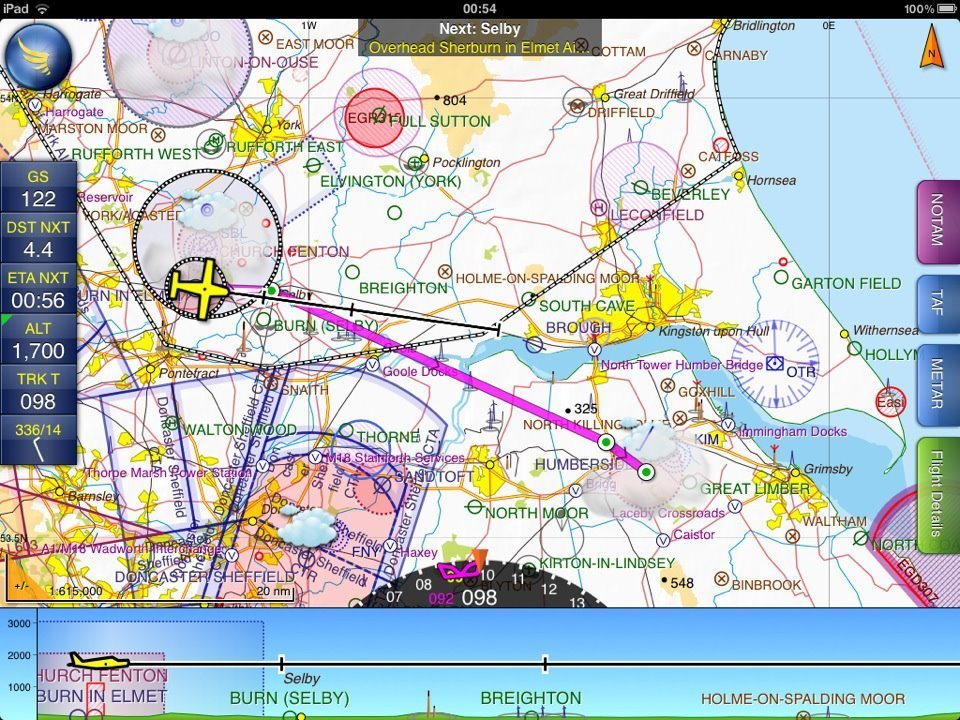Tap the yellow aircraft position icon on map
Image resolution: width=960 pixels, height=720 pixels.
pos(198,288)
